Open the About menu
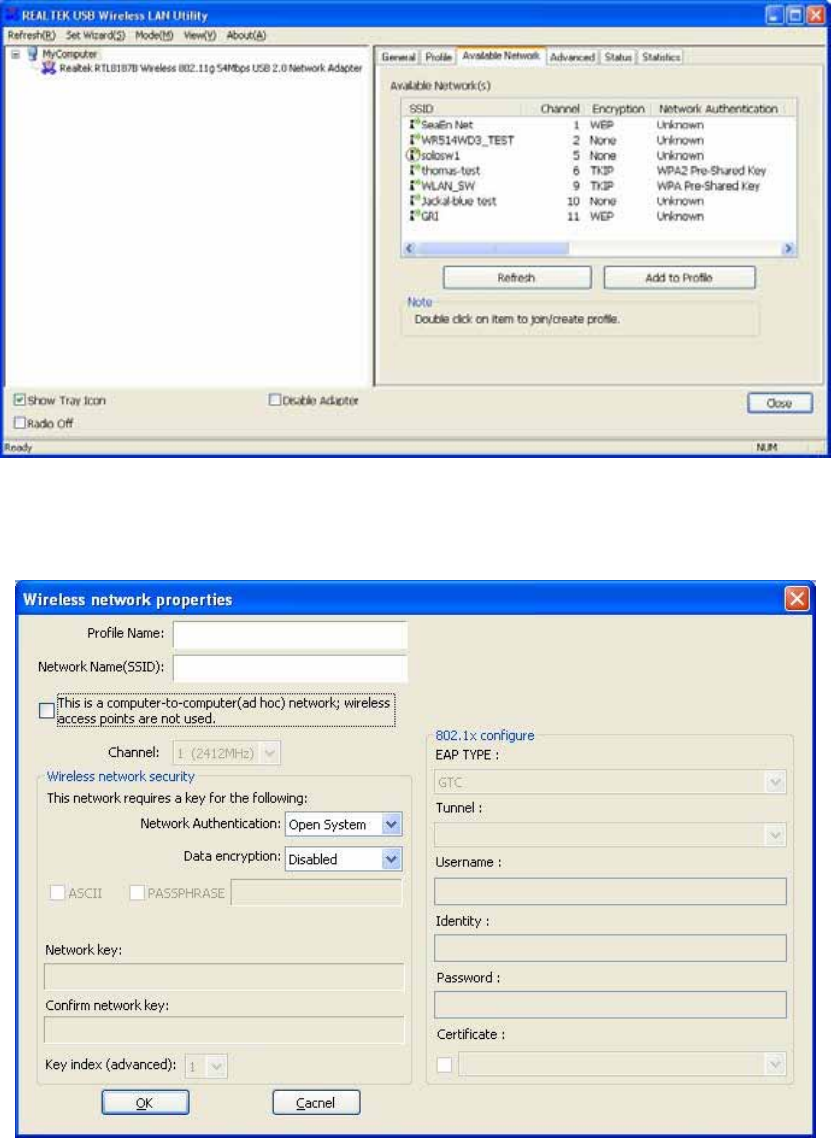Viewport: 831px width, 1138px height. (246, 35)
